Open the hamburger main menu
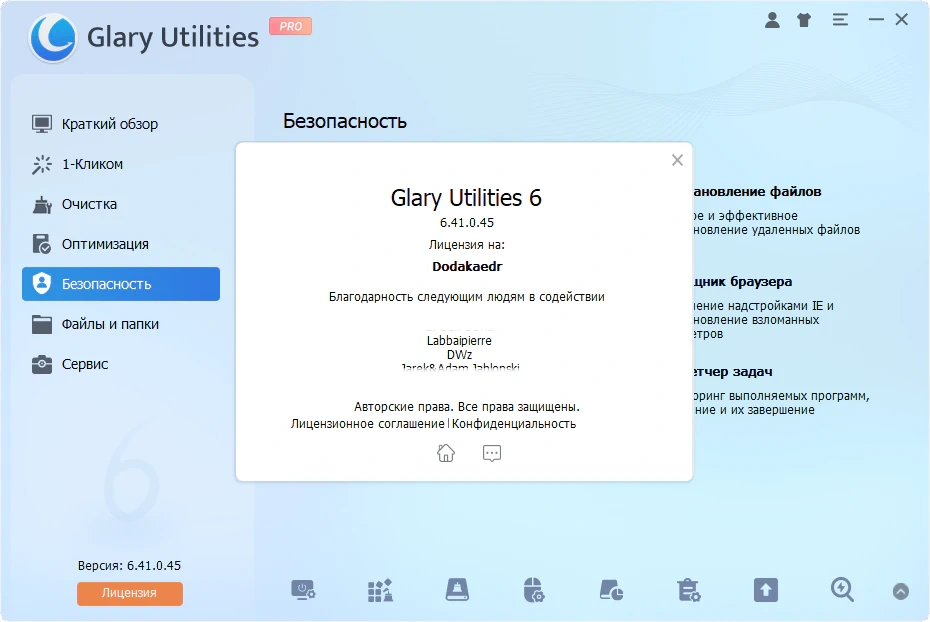The image size is (930, 622). pyautogui.click(x=840, y=20)
